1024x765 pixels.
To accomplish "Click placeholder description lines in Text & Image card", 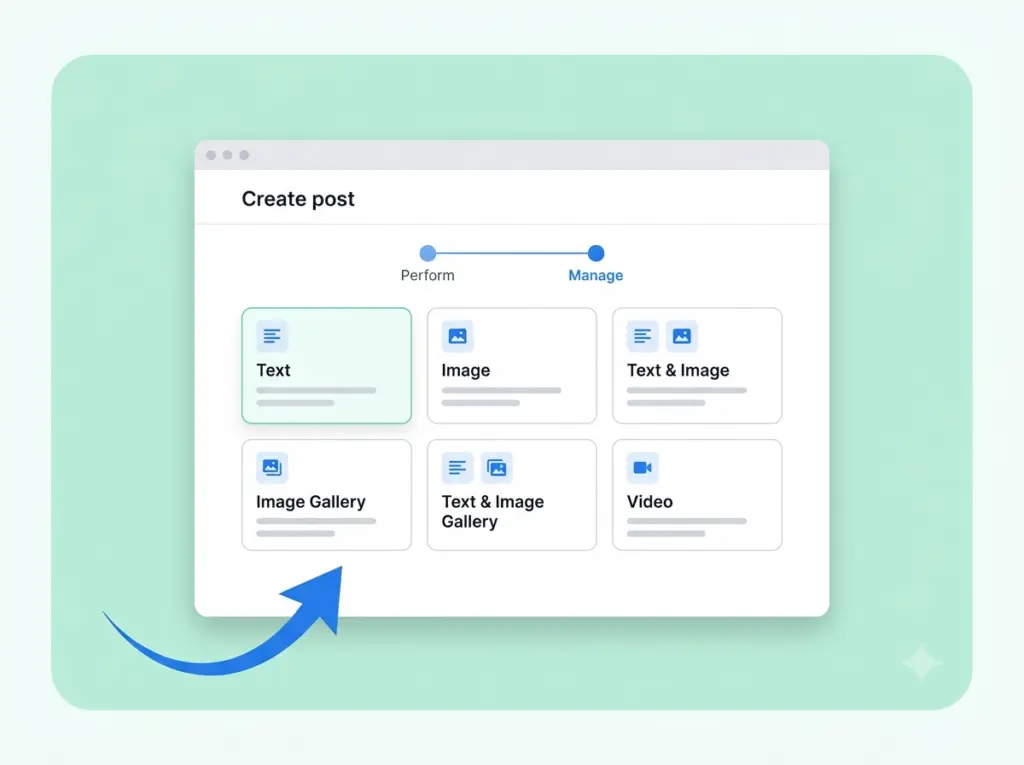I will click(686, 397).
